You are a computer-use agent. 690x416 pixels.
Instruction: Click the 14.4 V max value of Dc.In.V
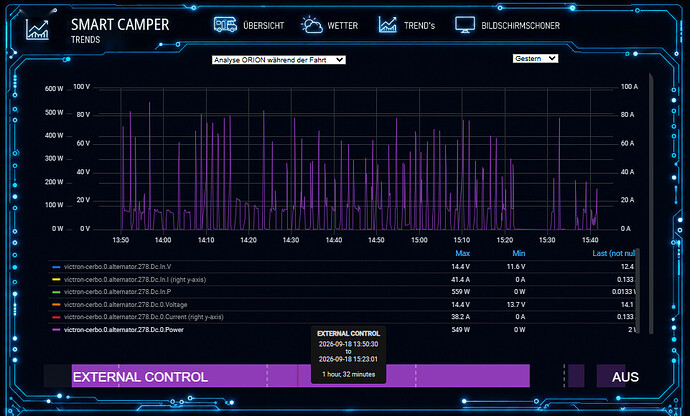(x=460, y=266)
